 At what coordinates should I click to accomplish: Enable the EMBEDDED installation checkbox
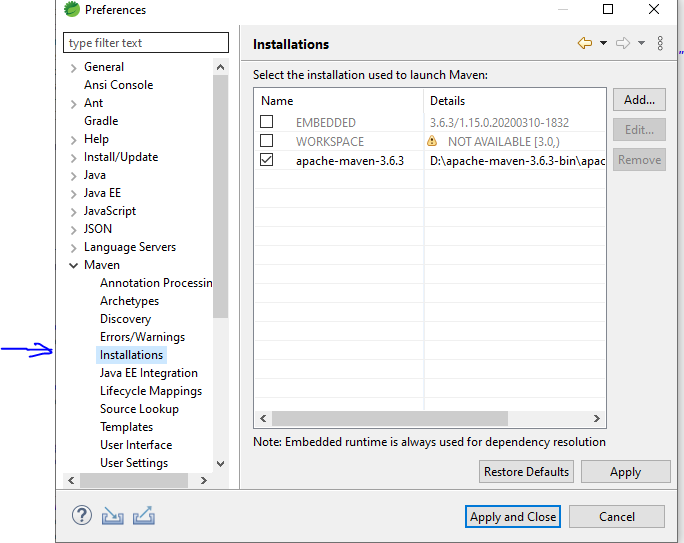(x=267, y=122)
